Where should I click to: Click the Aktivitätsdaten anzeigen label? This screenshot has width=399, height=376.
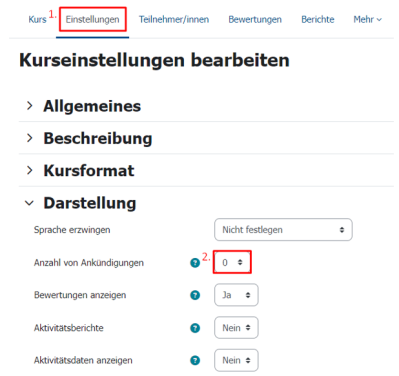pos(83,361)
